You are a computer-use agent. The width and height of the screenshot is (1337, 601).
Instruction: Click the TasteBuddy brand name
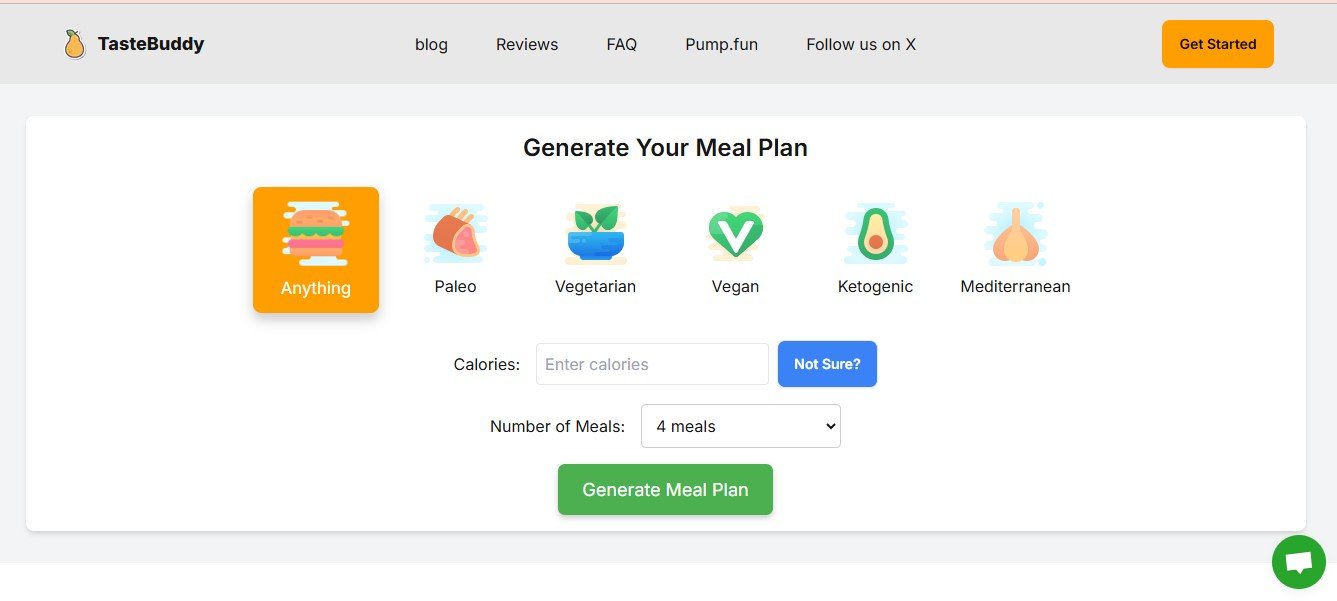click(151, 44)
